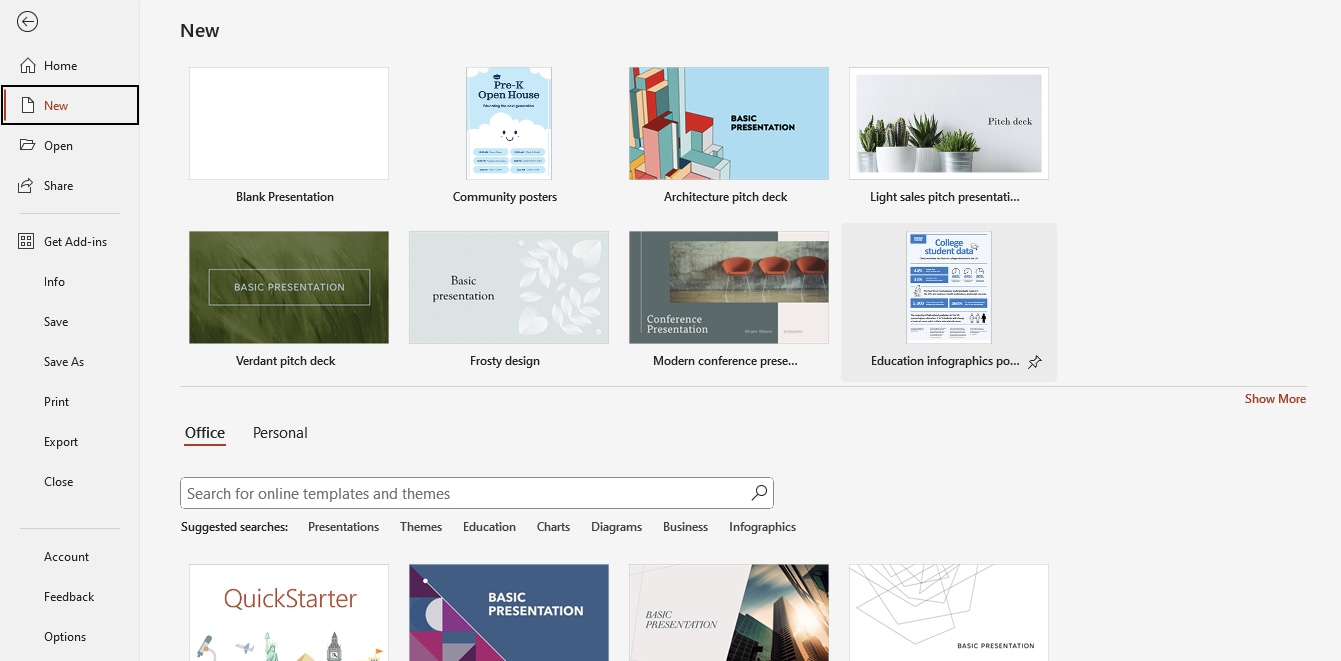Click the "Verdant pitch deck" caption text
This screenshot has width=1341, height=661.
(x=286, y=361)
